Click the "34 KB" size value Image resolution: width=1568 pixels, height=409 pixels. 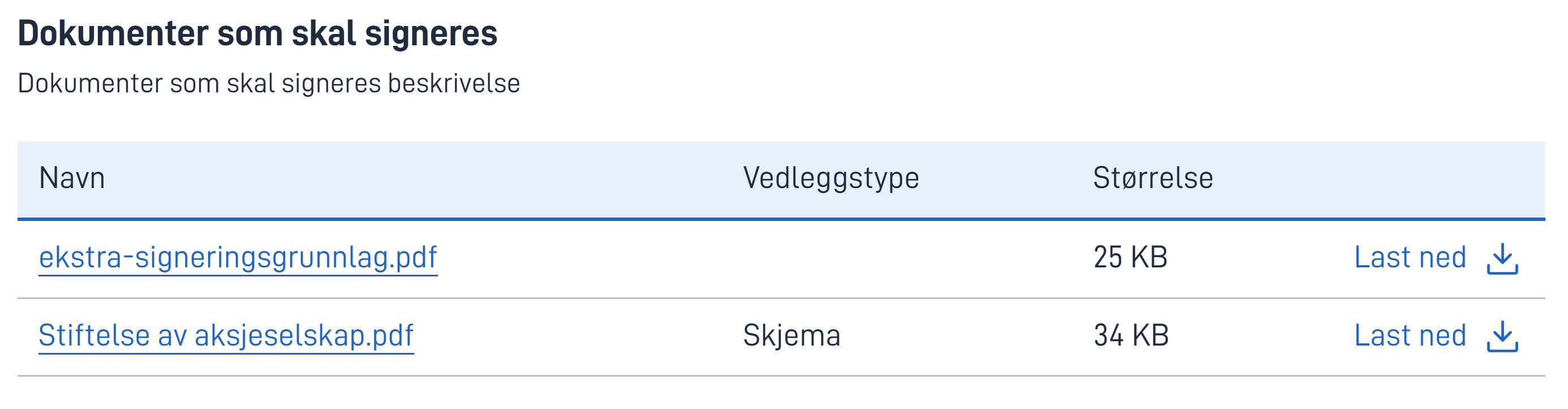[x=1131, y=336]
